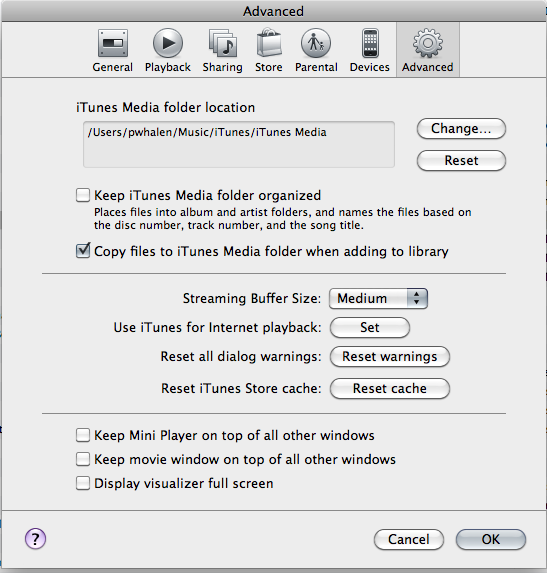Open the Store preferences pane
Screen dimensions: 547x573
(x=269, y=50)
